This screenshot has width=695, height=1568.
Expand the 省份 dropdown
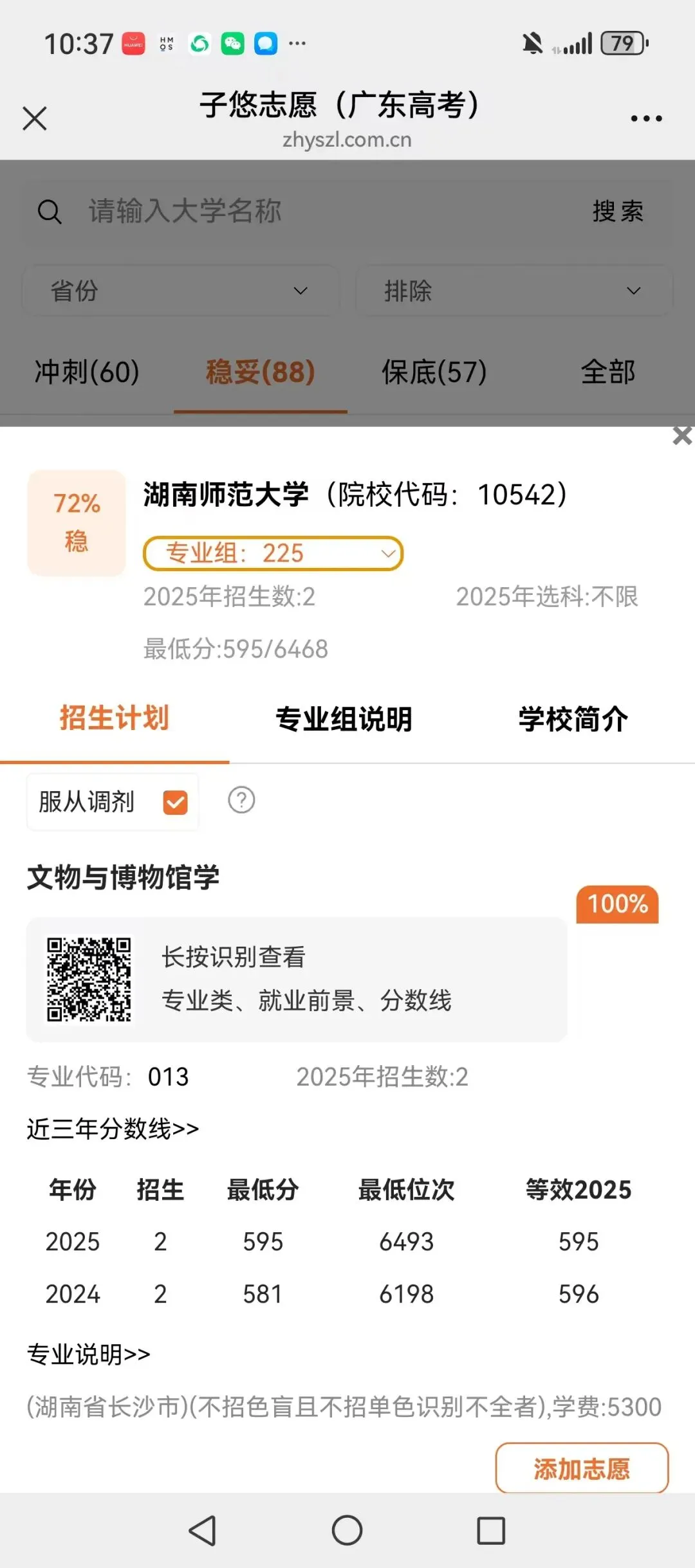180,291
